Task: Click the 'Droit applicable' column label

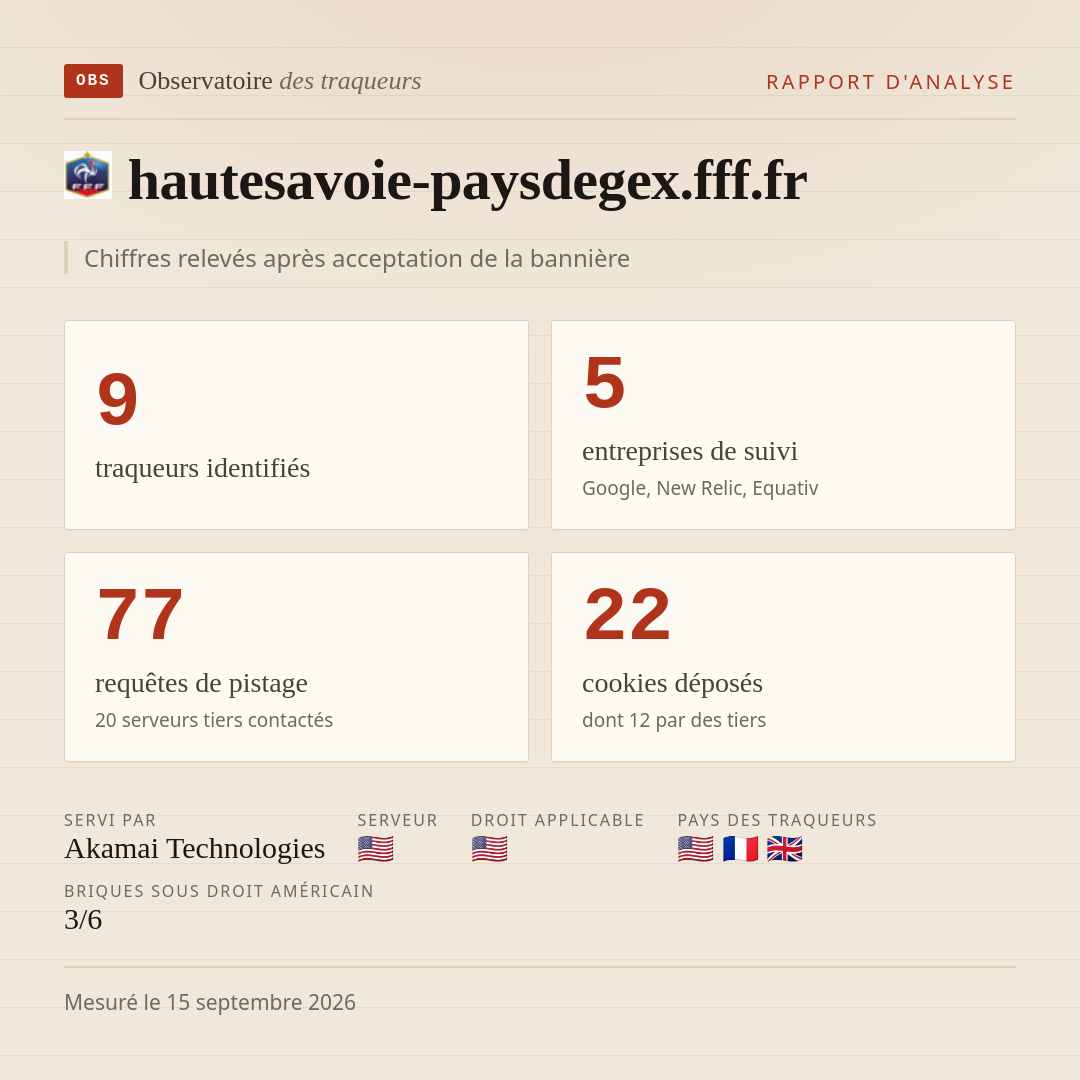Action: click(x=557, y=820)
